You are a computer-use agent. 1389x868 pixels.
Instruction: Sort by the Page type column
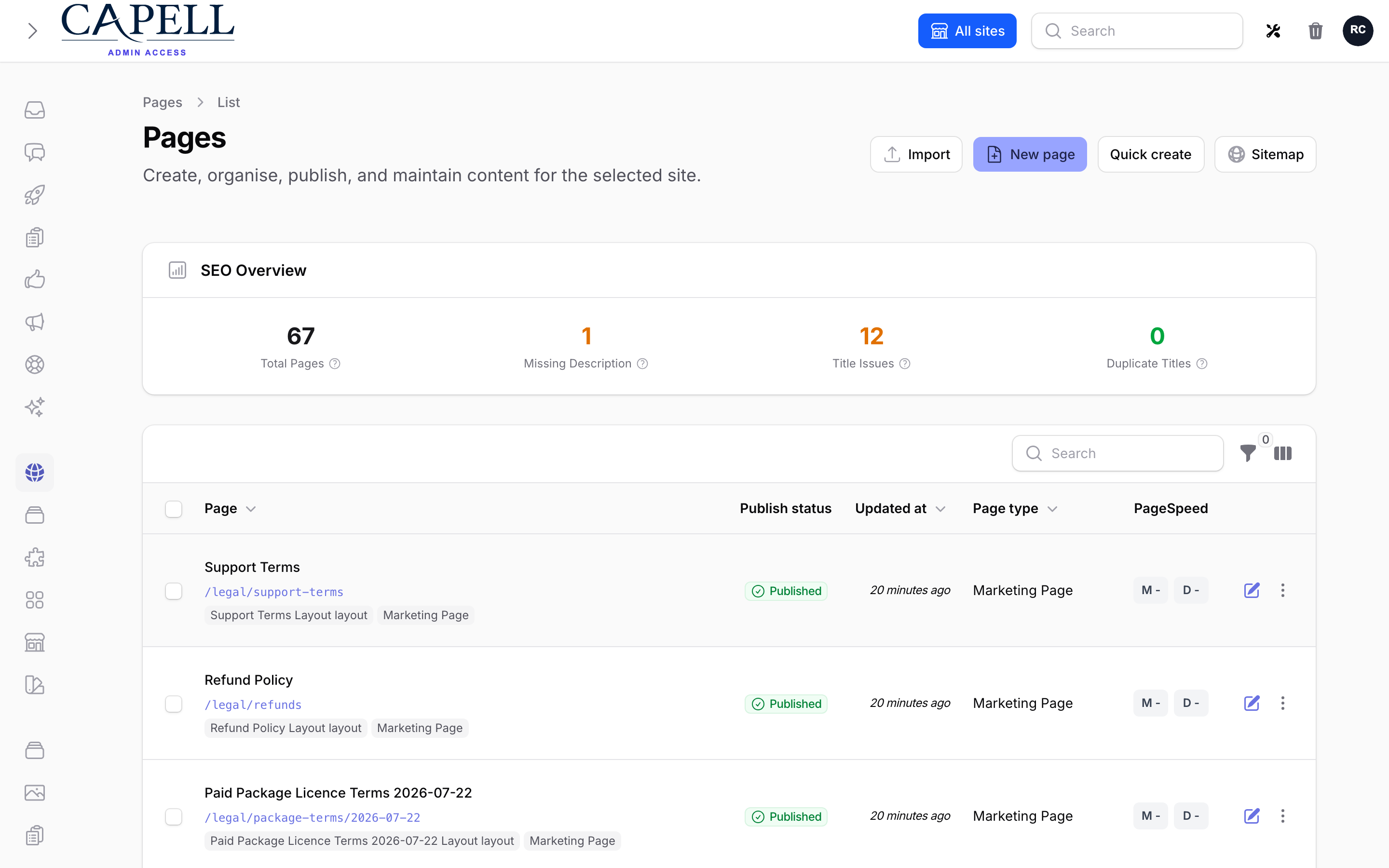point(1015,509)
